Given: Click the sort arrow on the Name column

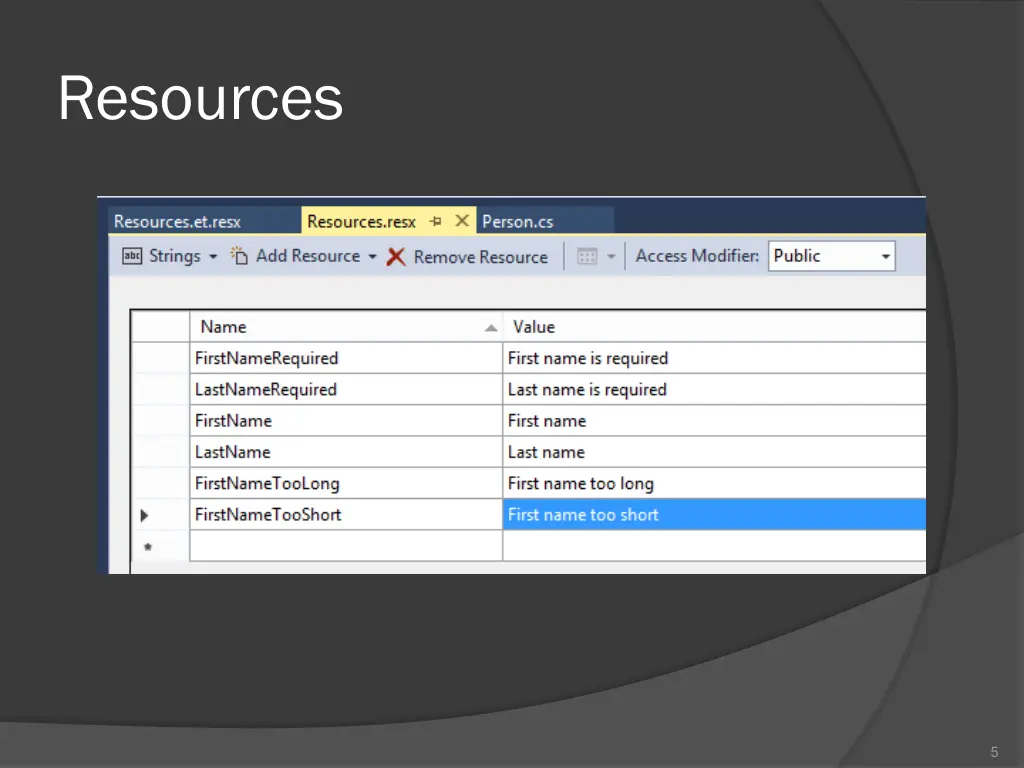Looking at the screenshot, I should point(489,327).
